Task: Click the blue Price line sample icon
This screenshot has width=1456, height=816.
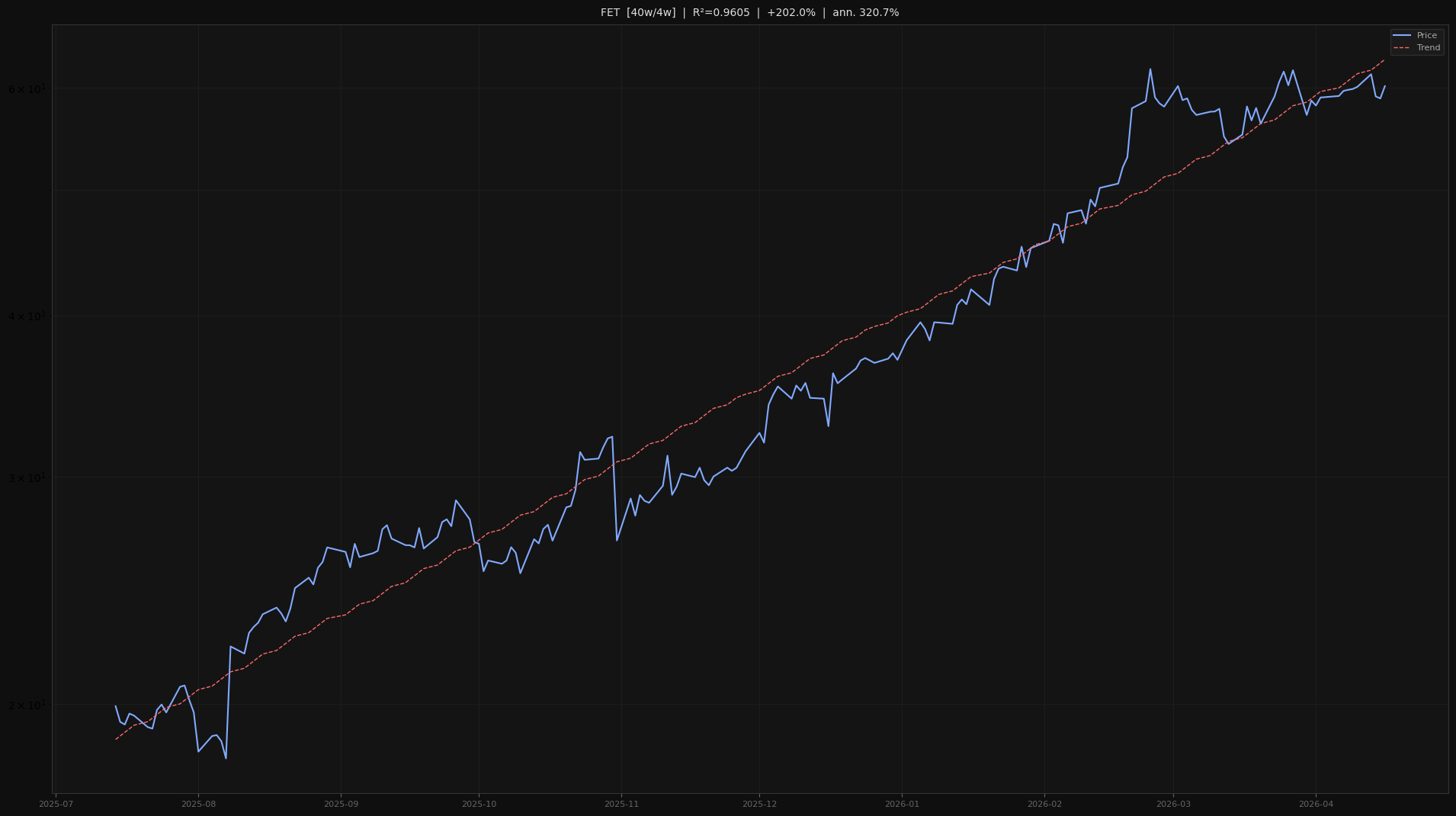Action: tap(1403, 35)
